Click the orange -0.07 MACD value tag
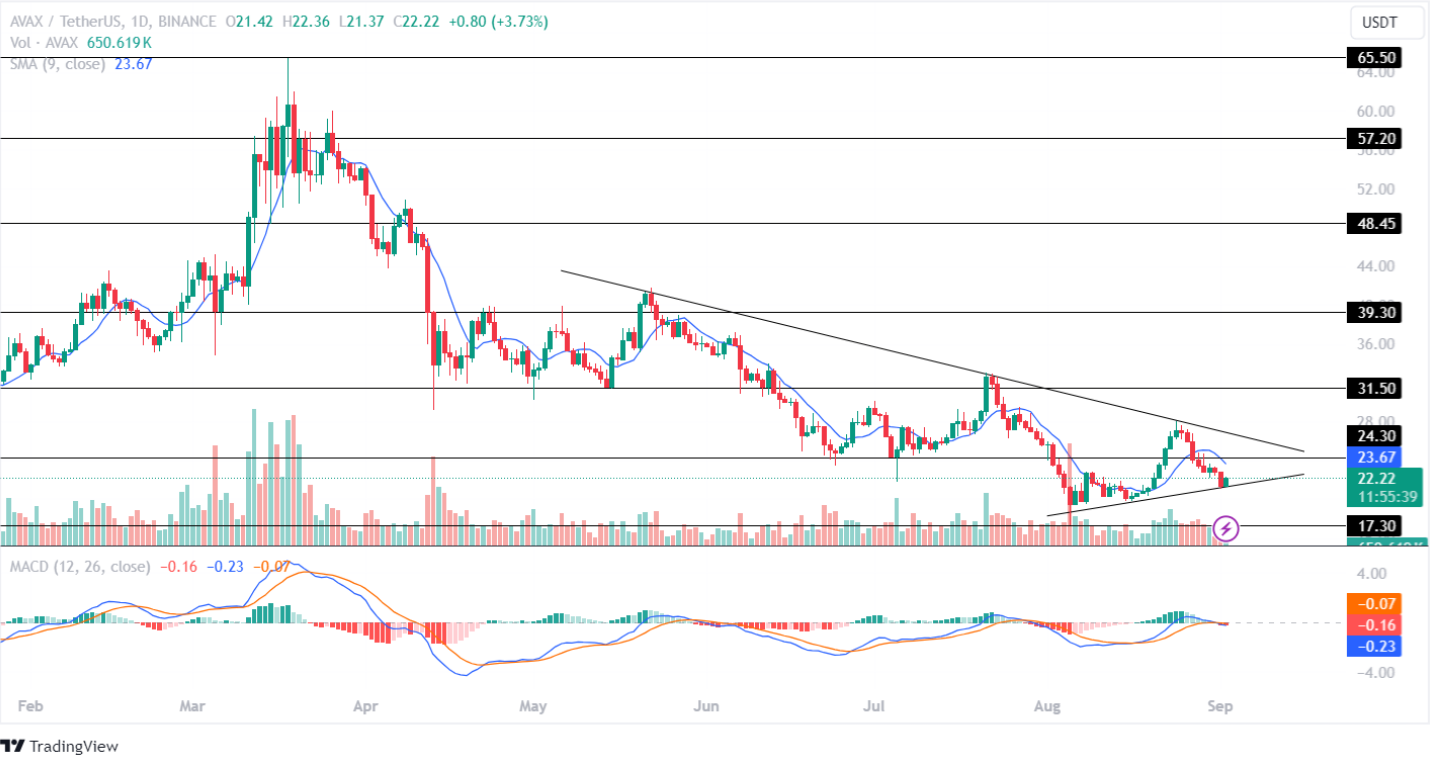The image size is (1432, 758). click(1372, 604)
